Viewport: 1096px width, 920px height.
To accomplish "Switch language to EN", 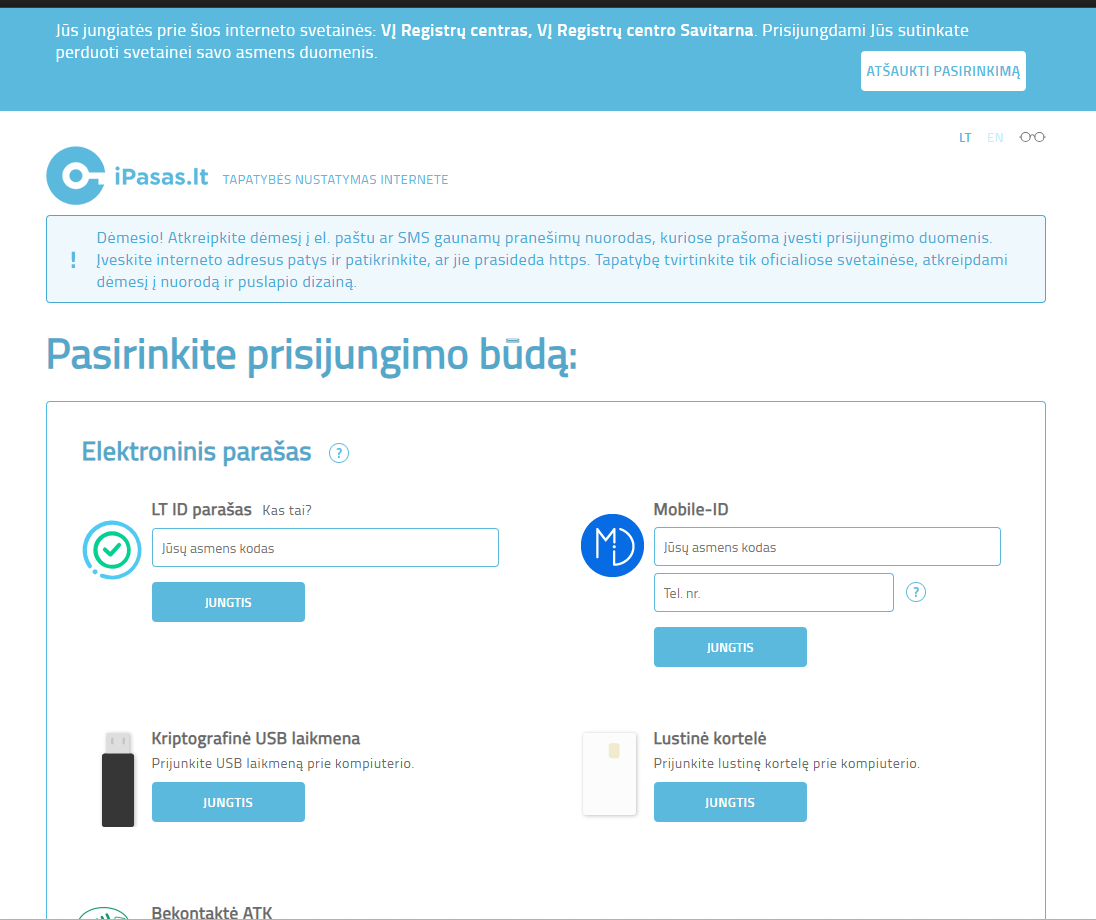I will tap(995, 138).
